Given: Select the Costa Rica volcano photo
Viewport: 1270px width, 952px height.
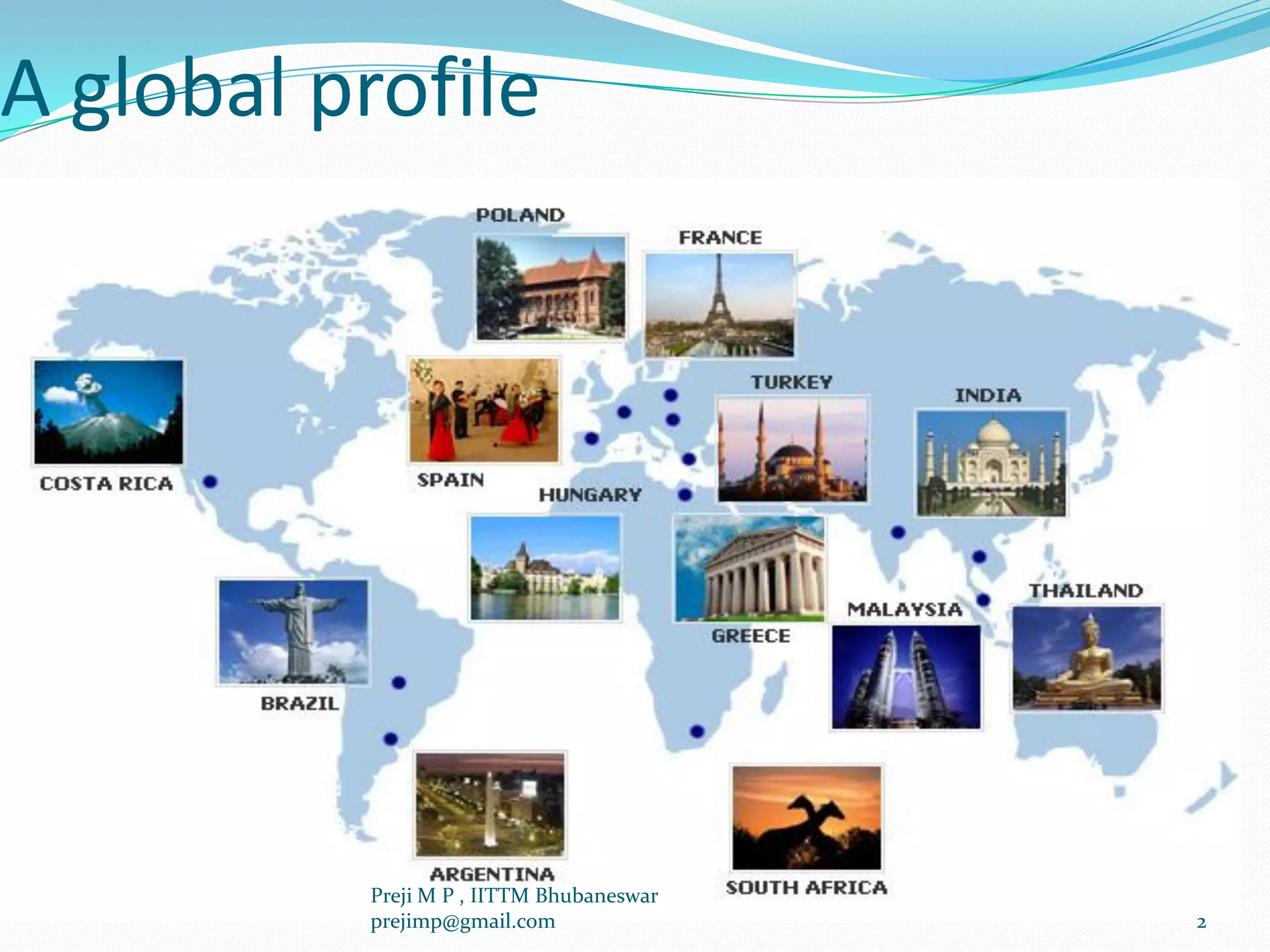Looking at the screenshot, I should coord(109,412).
